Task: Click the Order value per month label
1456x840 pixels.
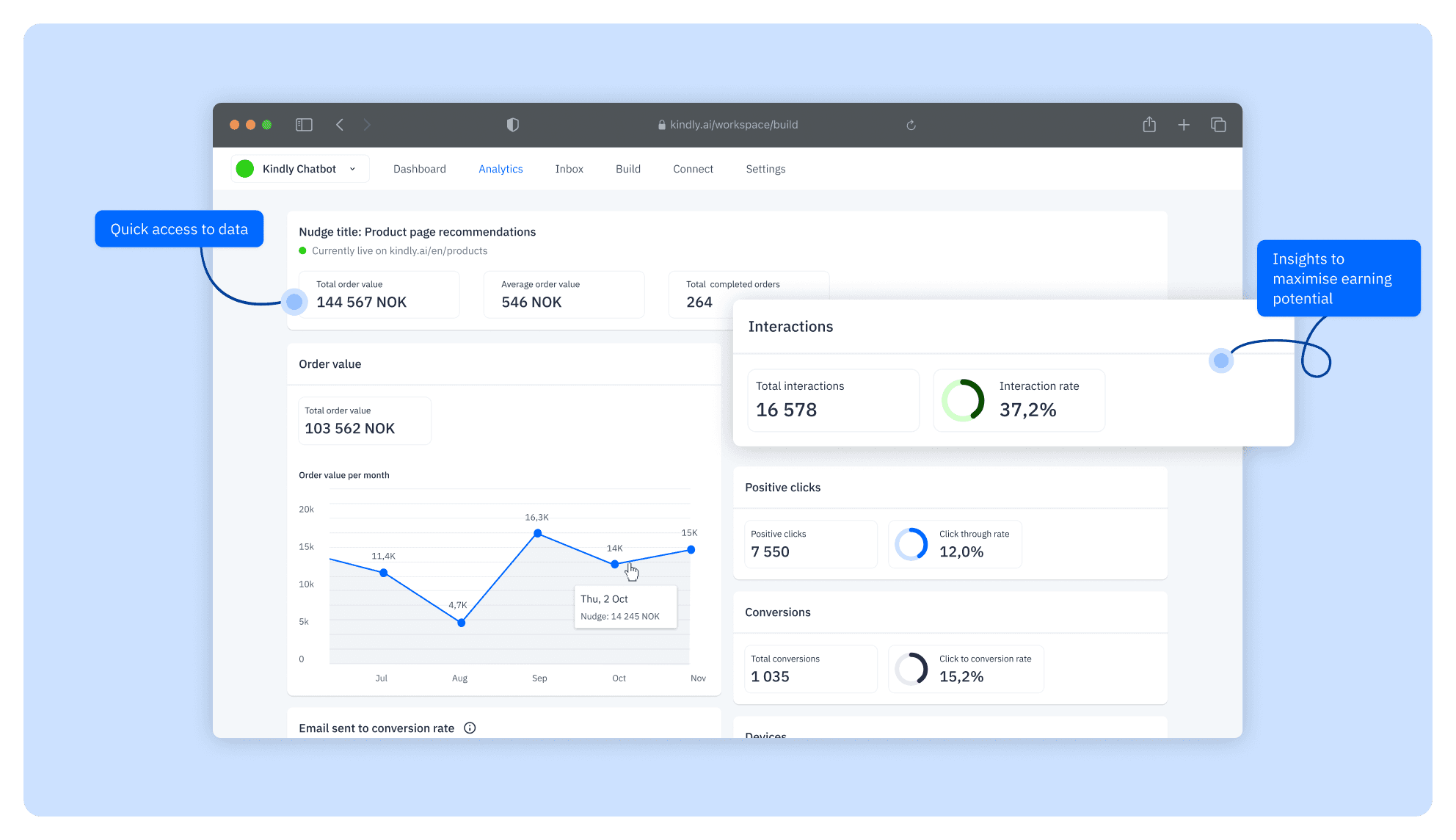Action: pos(344,475)
